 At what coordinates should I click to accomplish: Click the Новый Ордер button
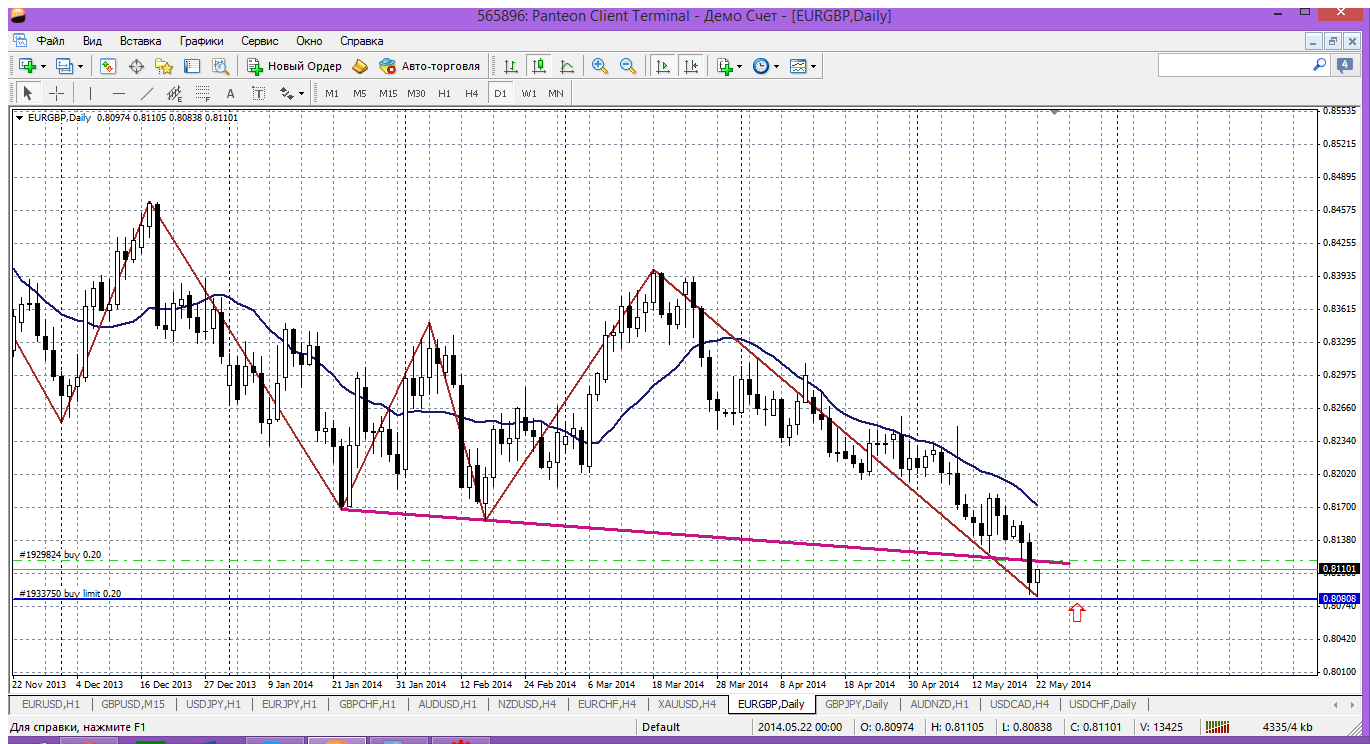tap(294, 66)
